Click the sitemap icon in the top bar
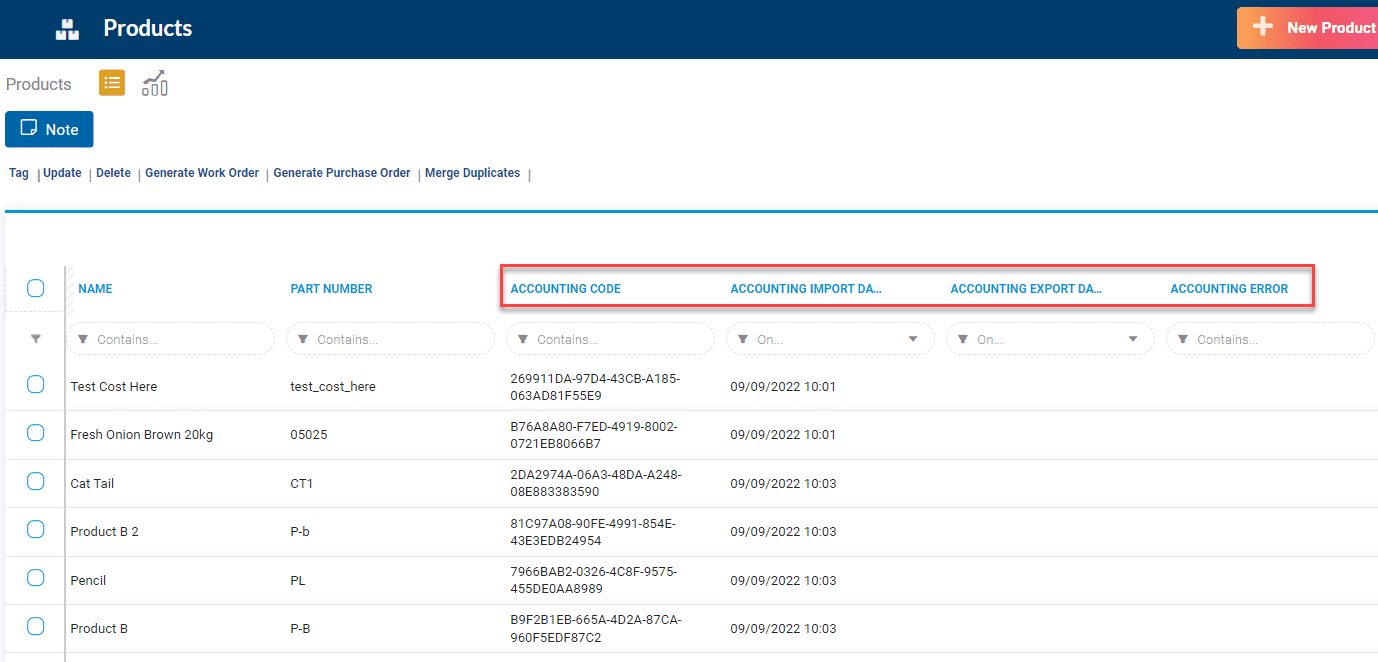This screenshot has width=1378, height=662. [x=66, y=28]
